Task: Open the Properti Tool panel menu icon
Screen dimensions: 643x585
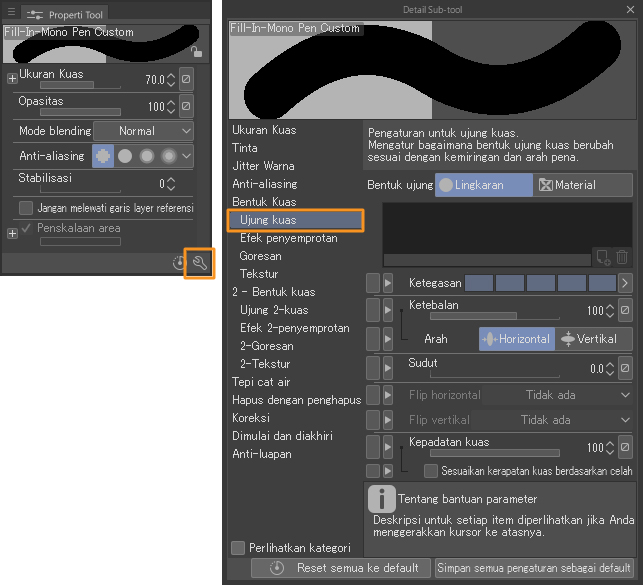Action: tap(11, 13)
